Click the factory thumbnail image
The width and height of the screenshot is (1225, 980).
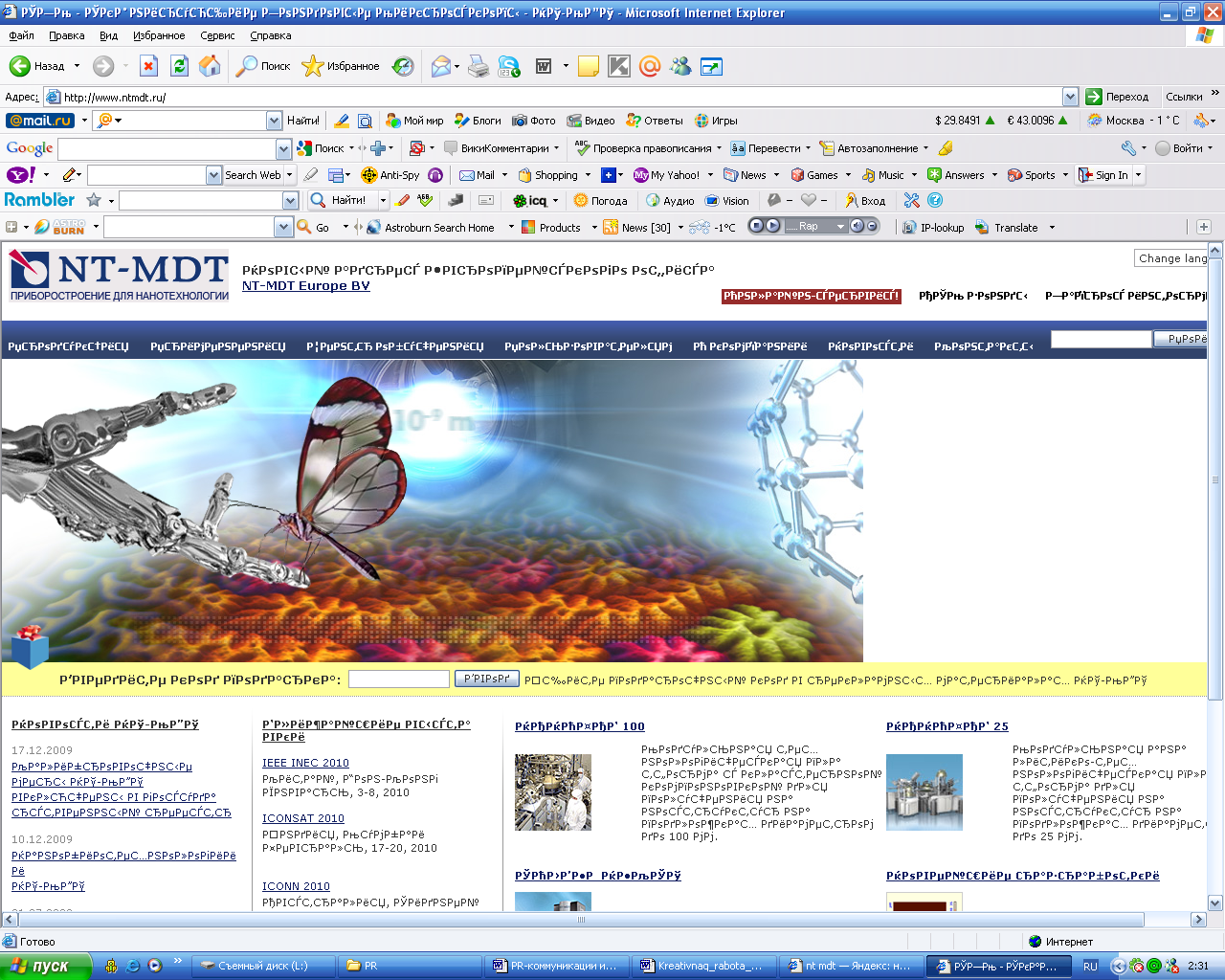point(552,791)
